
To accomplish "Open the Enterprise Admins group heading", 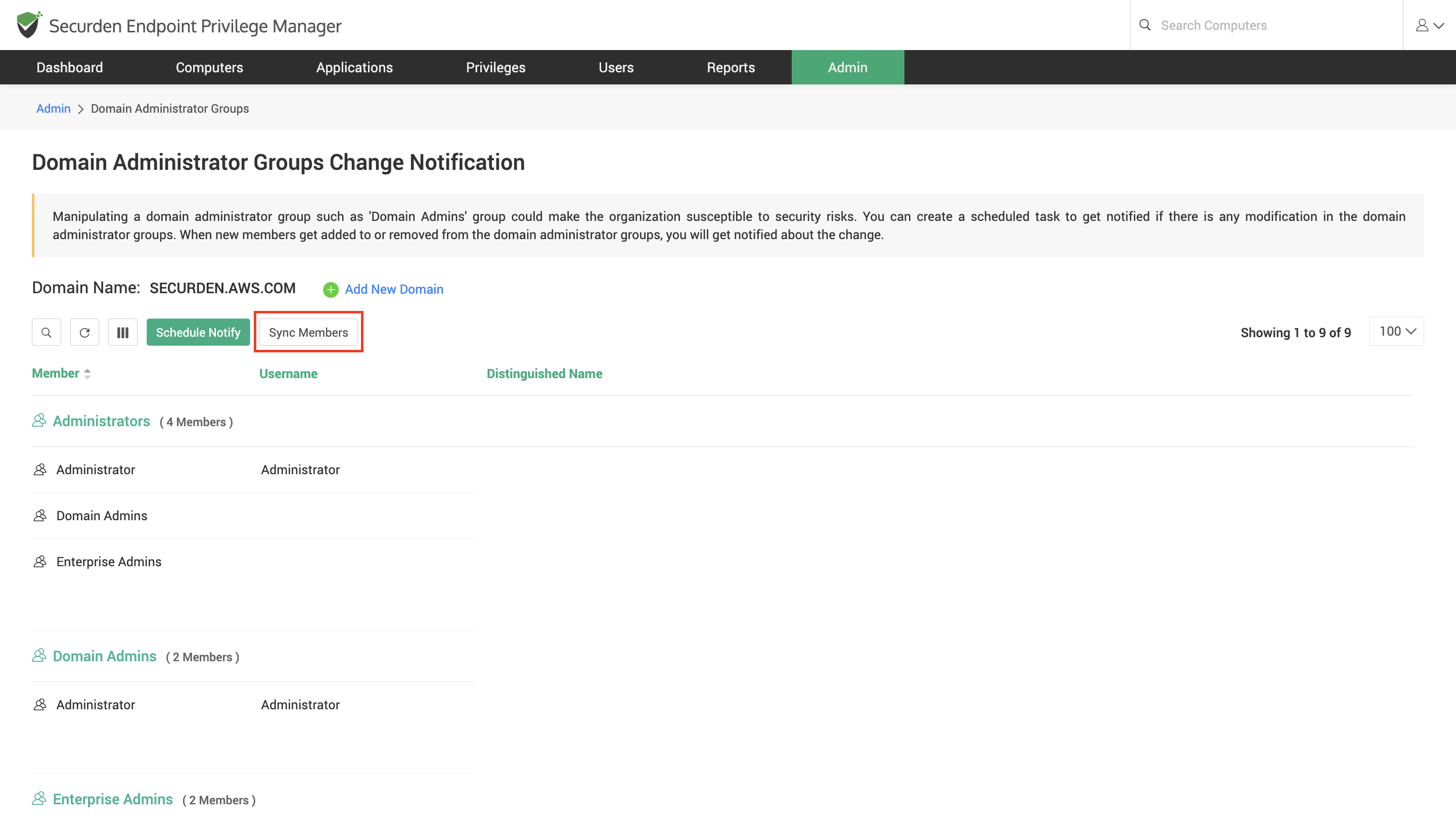I will 112,799.
